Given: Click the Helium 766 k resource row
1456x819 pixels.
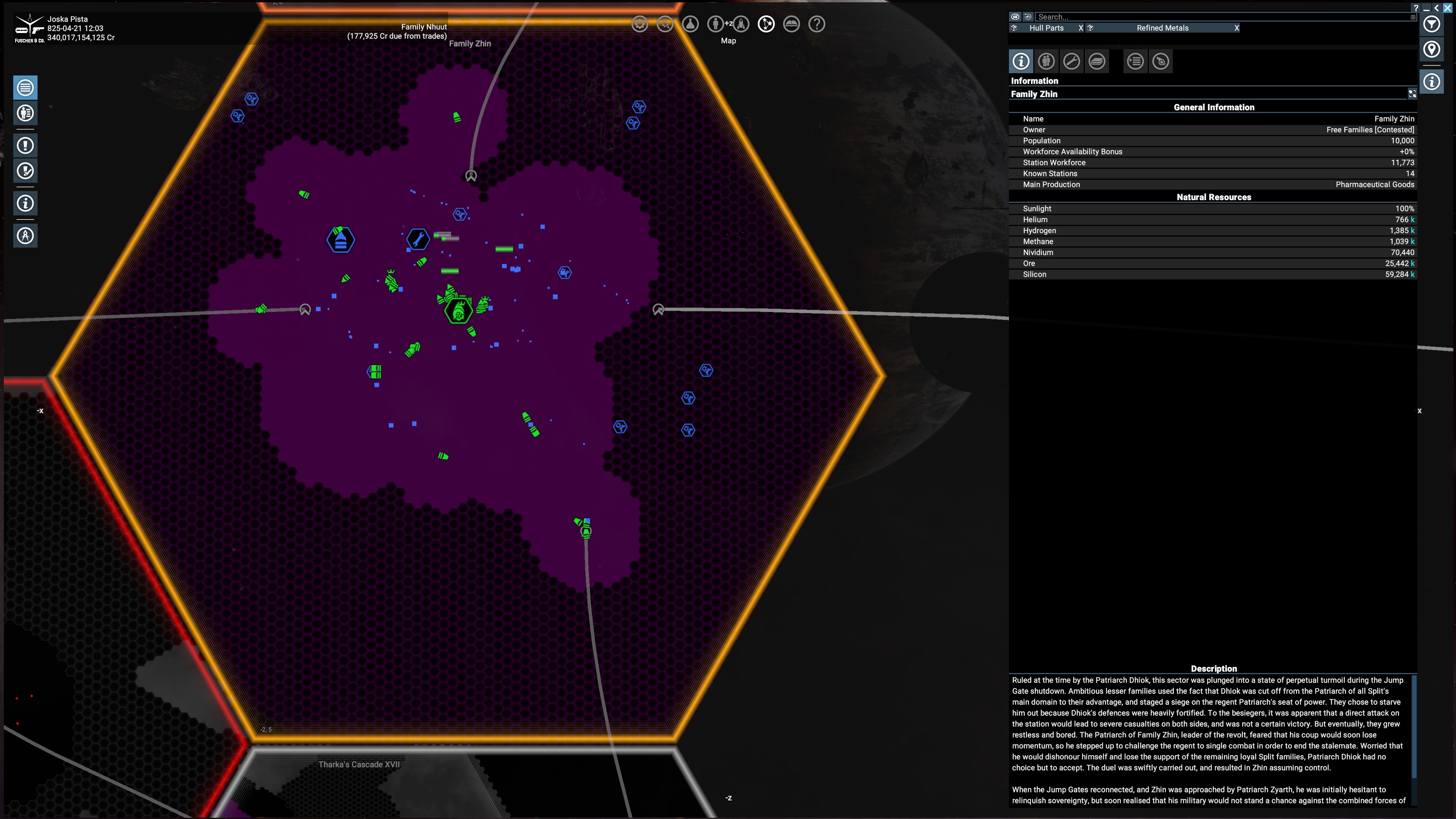Looking at the screenshot, I should coord(1213,219).
